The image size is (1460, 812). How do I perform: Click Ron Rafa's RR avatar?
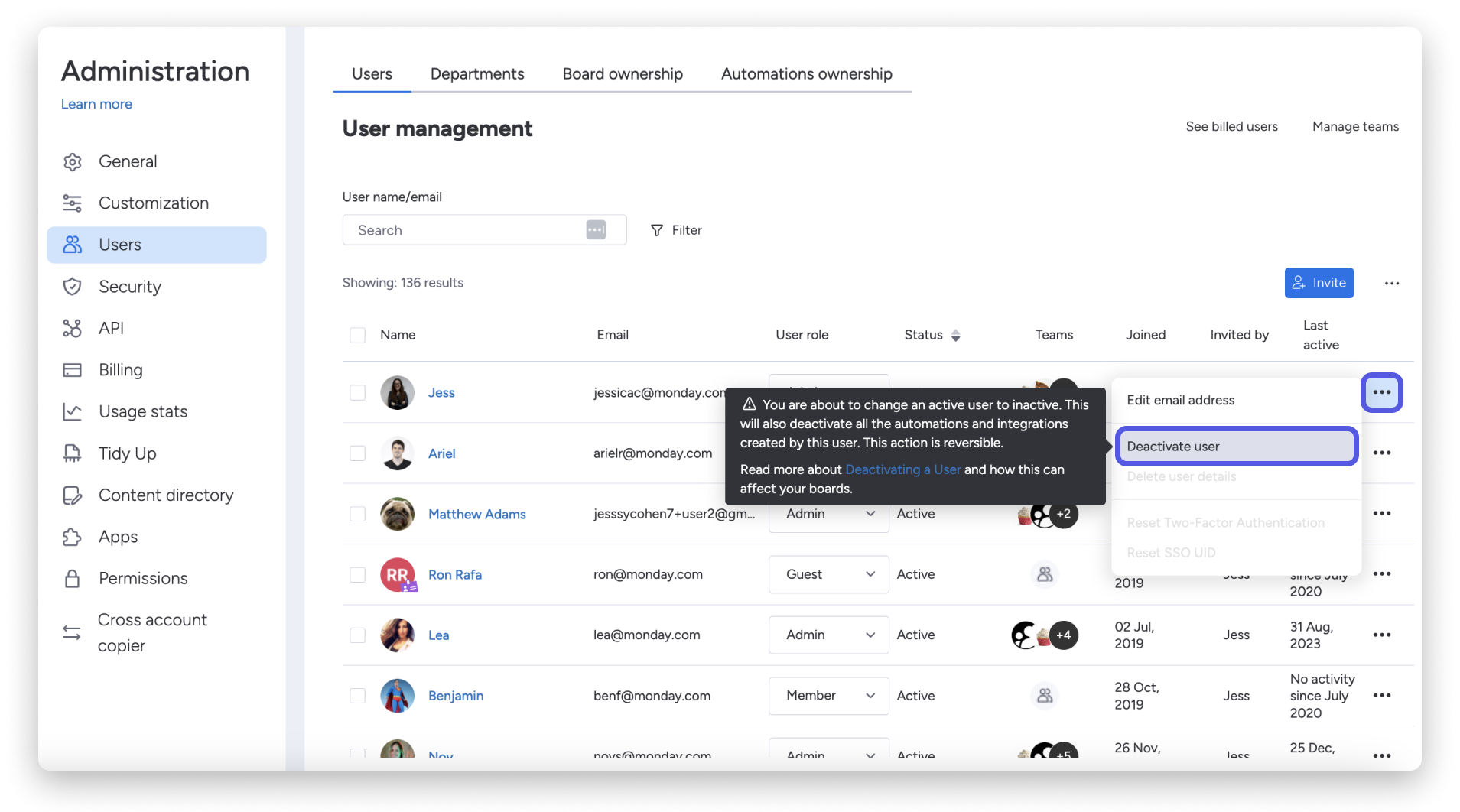pos(397,574)
